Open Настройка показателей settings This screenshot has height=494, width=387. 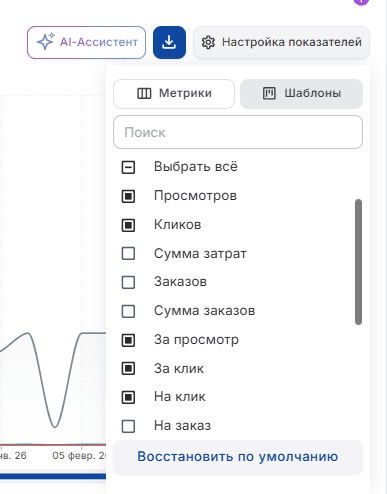pos(281,42)
